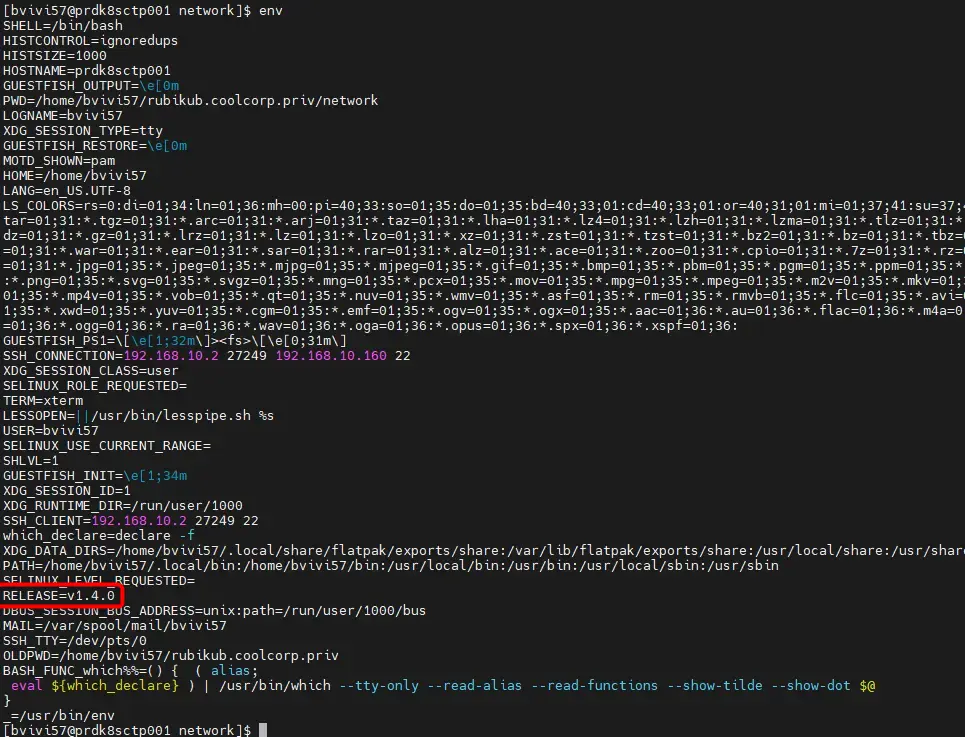Click the 'env' command on the first line
The image size is (965, 737).
[x=270, y=10]
